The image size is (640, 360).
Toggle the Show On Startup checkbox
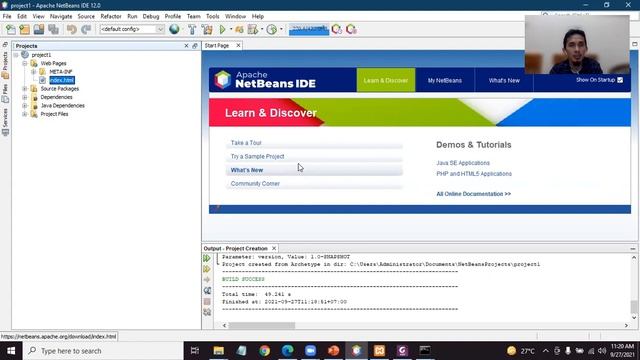tap(620, 80)
